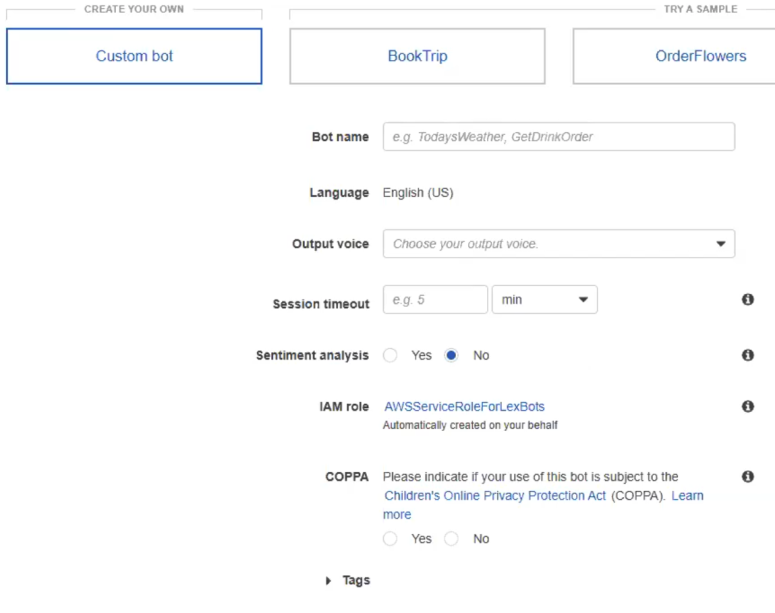775x613 pixels.
Task: Open the IAM role info icon
Action: pos(747,407)
